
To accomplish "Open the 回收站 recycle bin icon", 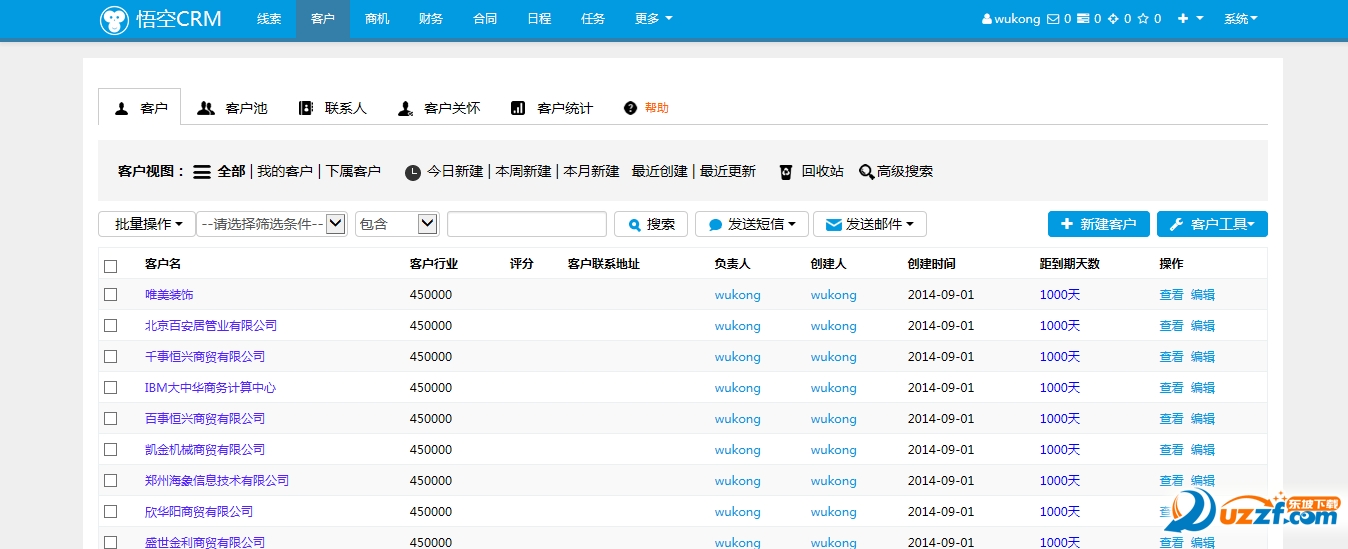I will pyautogui.click(x=786, y=172).
